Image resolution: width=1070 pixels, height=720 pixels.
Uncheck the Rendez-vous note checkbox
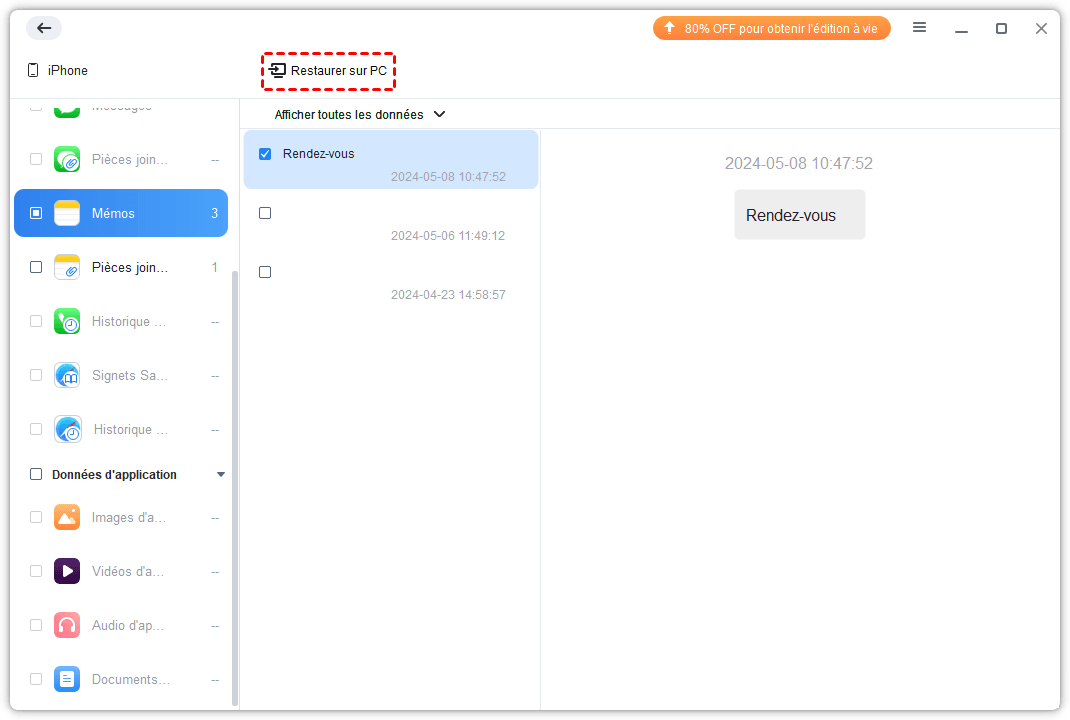click(265, 154)
